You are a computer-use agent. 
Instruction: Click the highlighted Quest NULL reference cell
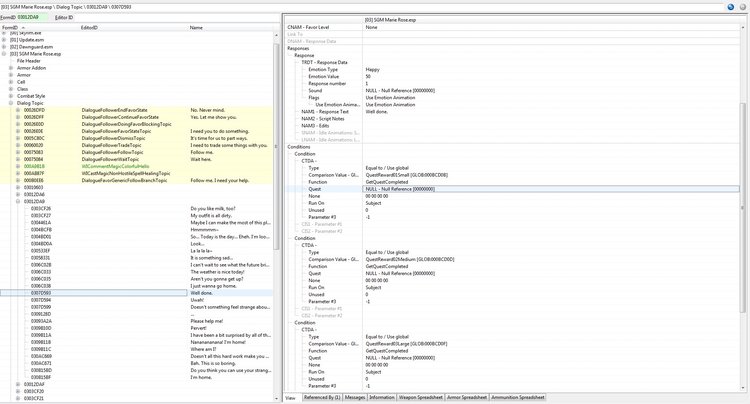coord(551,189)
